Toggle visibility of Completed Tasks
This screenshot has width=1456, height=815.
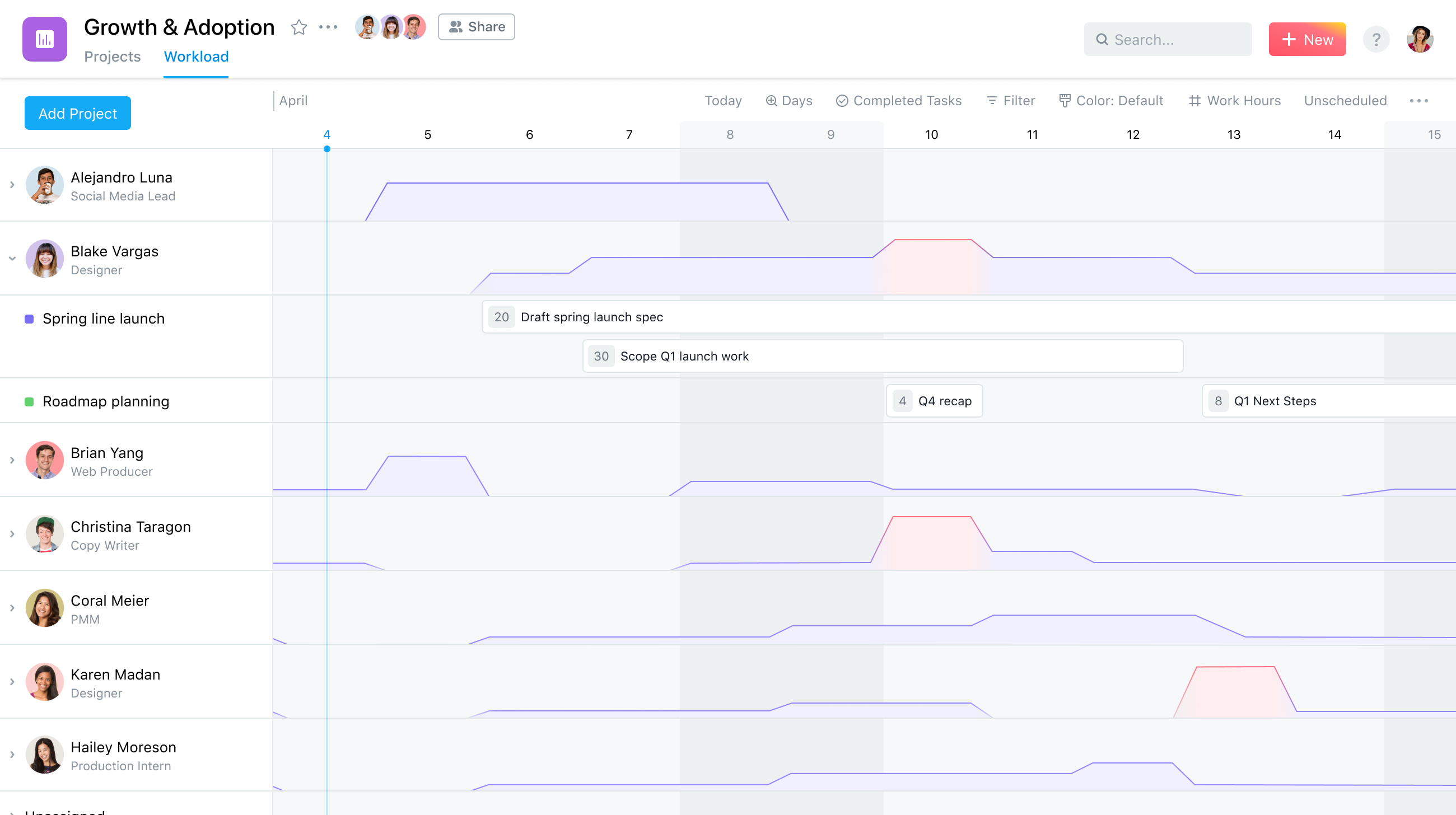click(899, 100)
